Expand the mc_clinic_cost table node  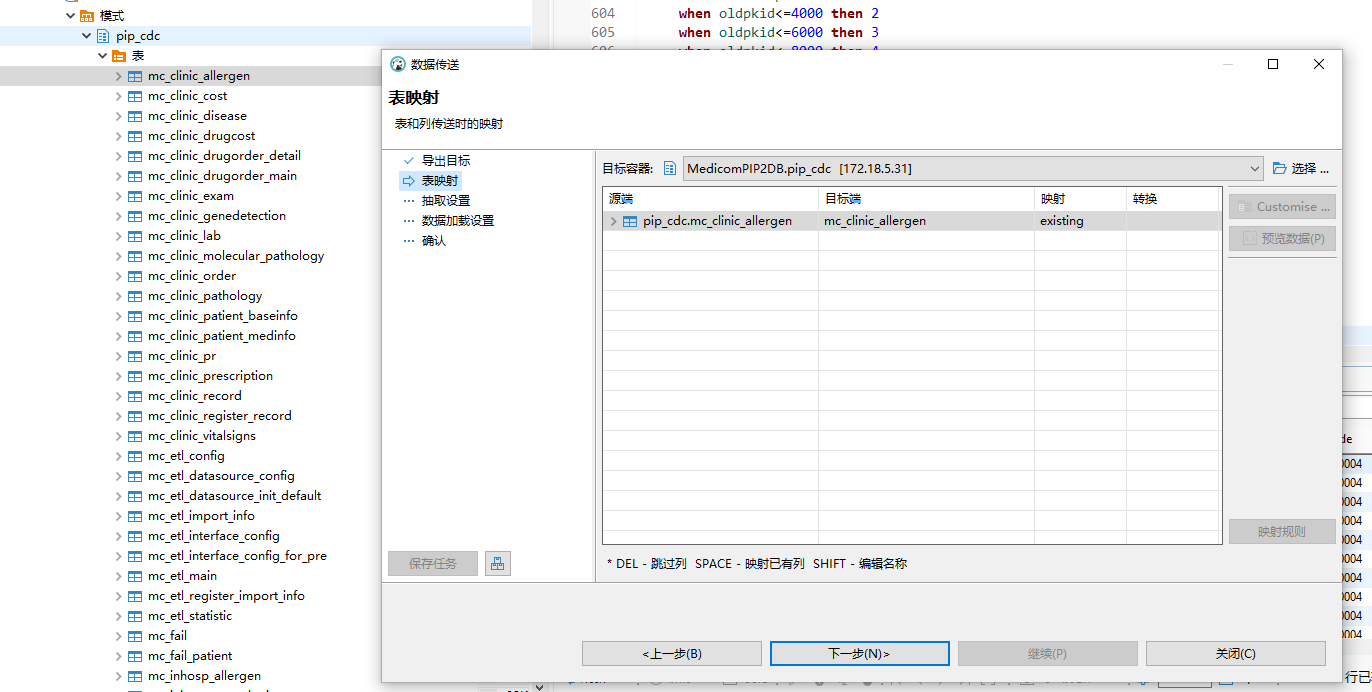118,96
